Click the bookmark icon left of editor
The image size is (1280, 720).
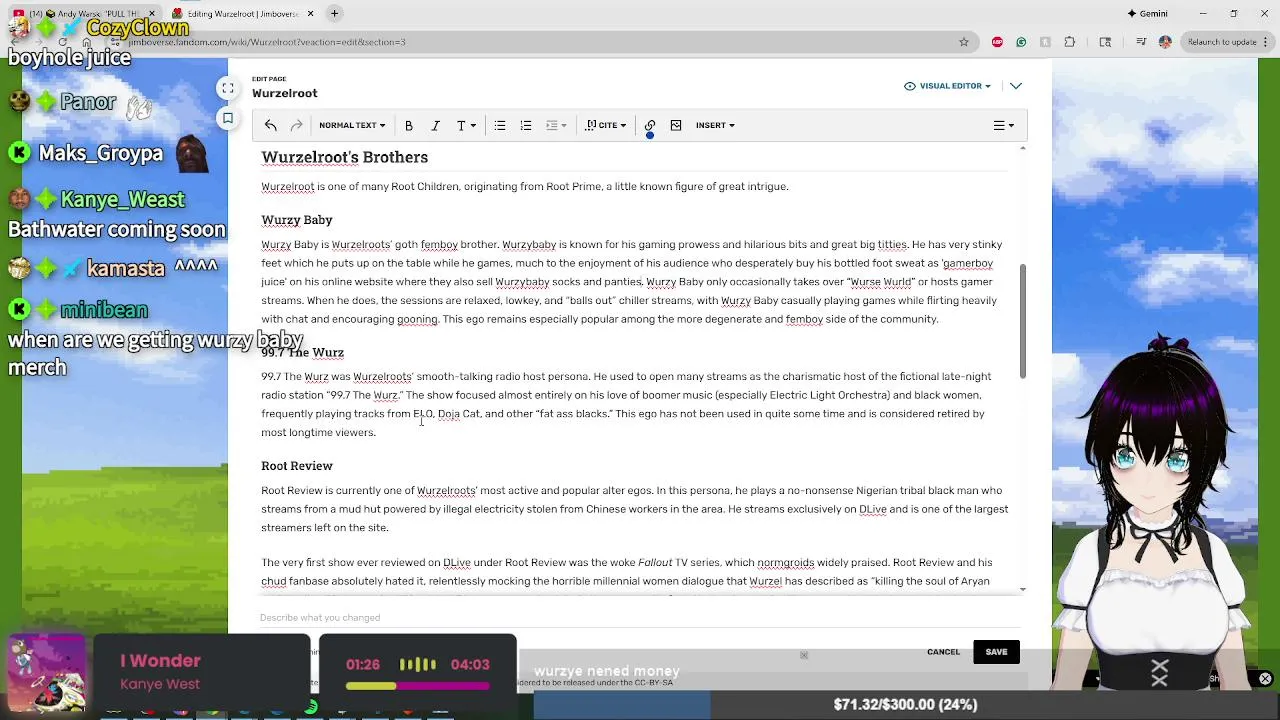pyautogui.click(x=228, y=118)
